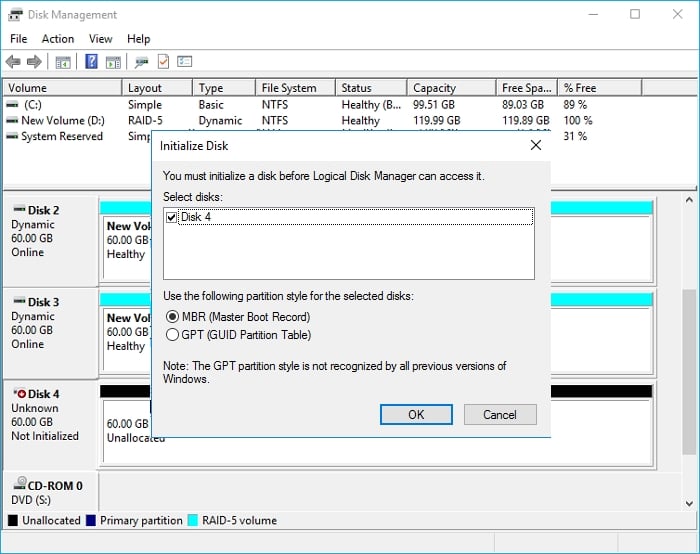This screenshot has height=554, width=700.
Task: Select the Disk 4 Not Initialized panel
Action: 48,415
